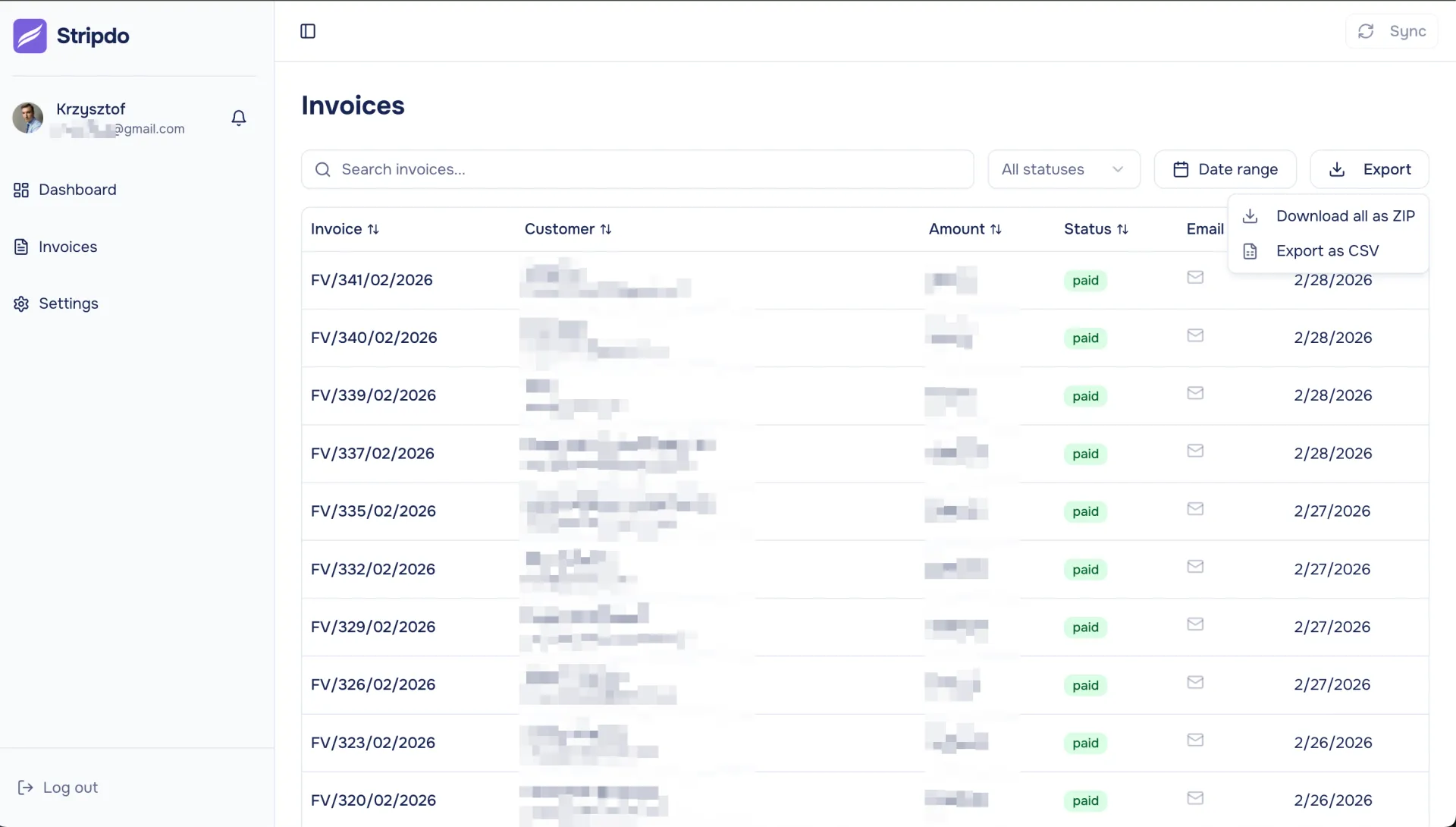The image size is (1456, 827).
Task: Sort the table by Invoice column
Action: point(345,229)
